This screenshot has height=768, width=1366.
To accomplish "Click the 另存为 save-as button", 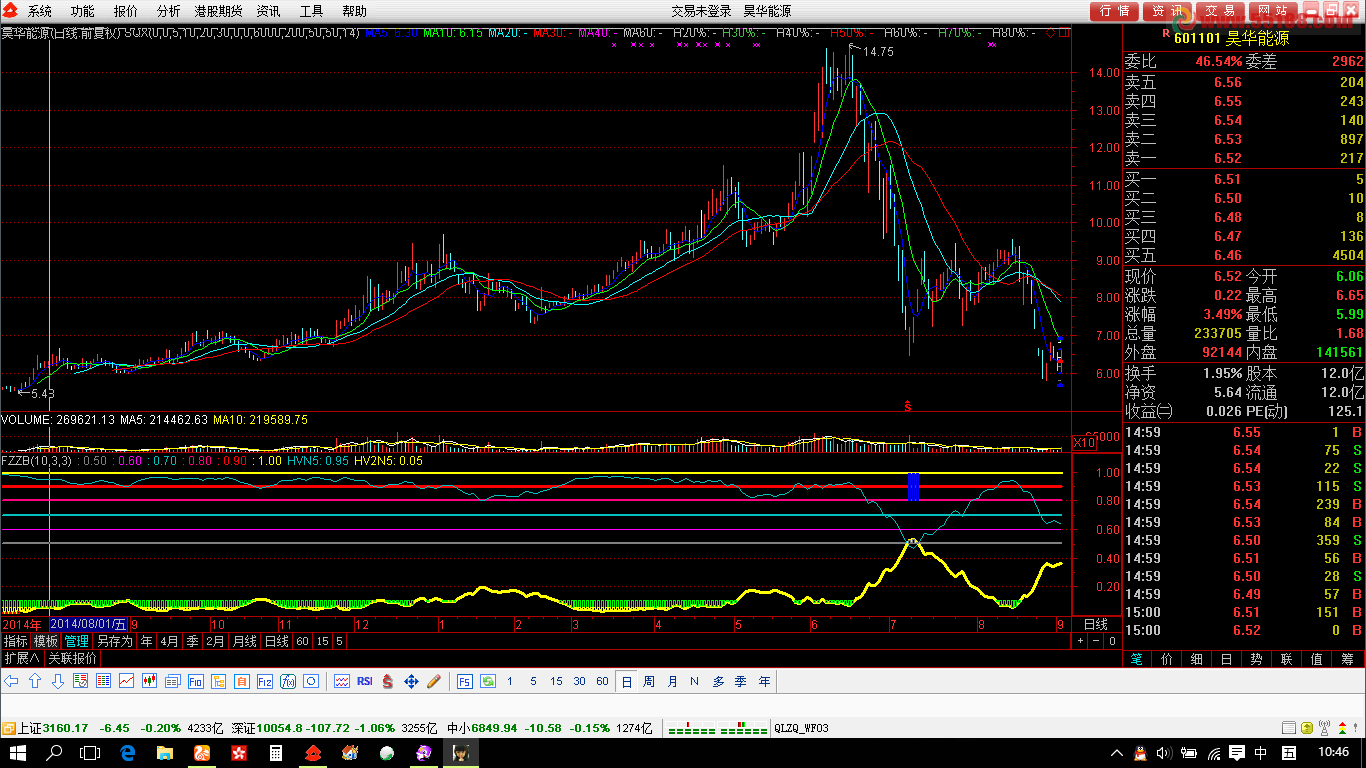I will pos(115,641).
